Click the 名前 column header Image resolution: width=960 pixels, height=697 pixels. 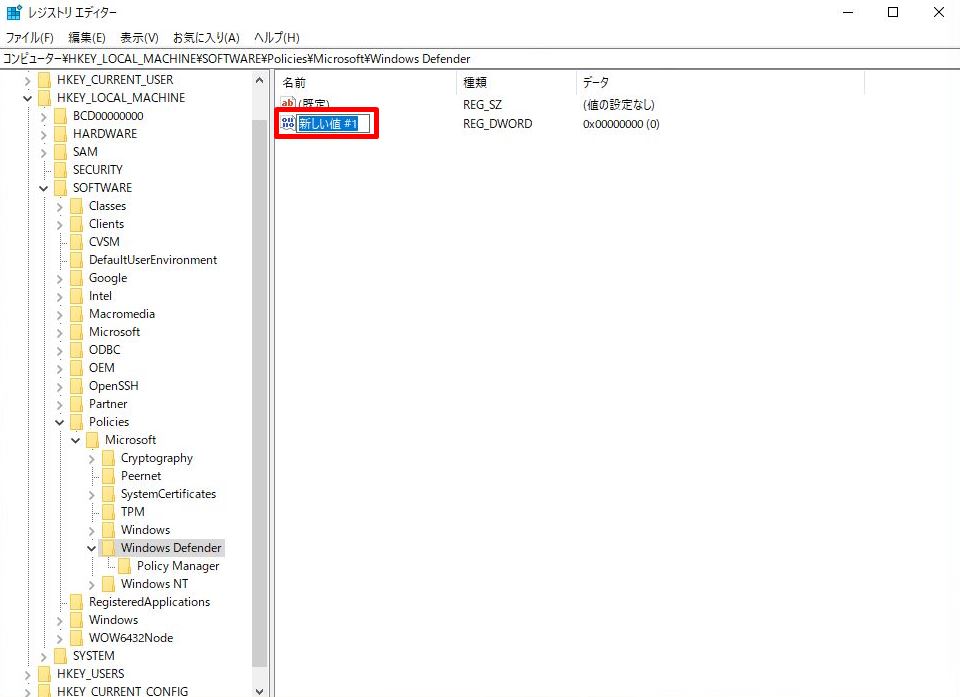click(366, 83)
